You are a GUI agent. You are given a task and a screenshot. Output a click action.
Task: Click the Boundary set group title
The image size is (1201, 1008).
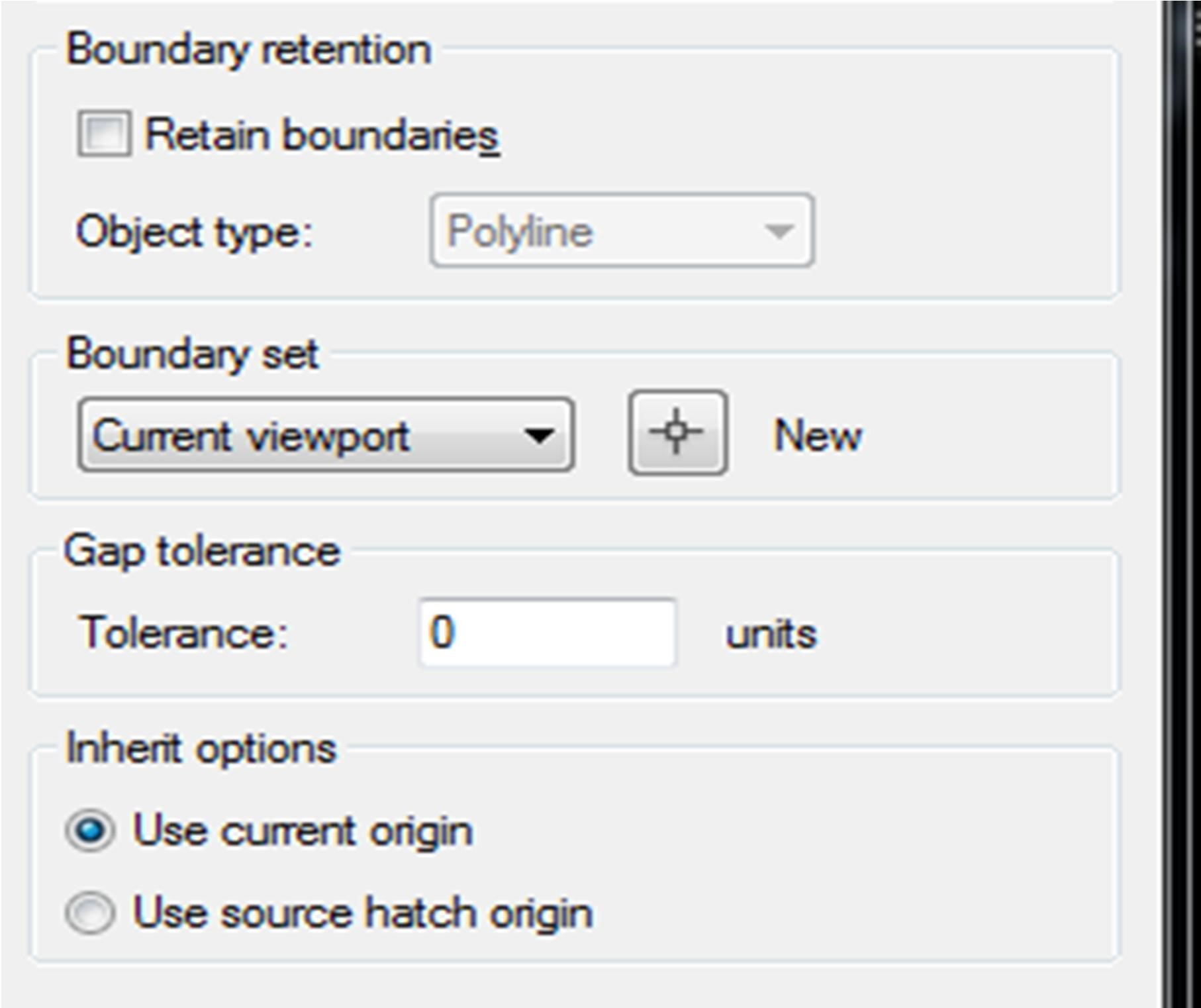pyautogui.click(x=193, y=354)
